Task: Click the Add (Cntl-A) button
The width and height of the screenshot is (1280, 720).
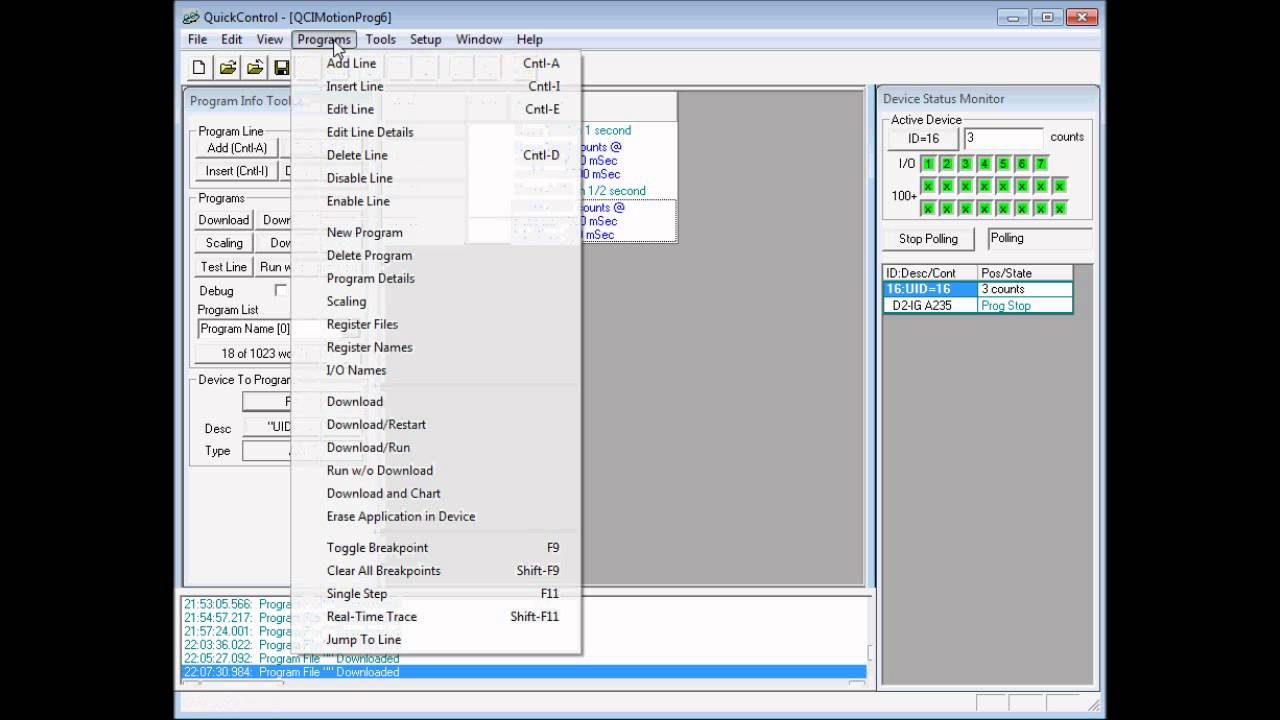Action: pyautogui.click(x=237, y=148)
